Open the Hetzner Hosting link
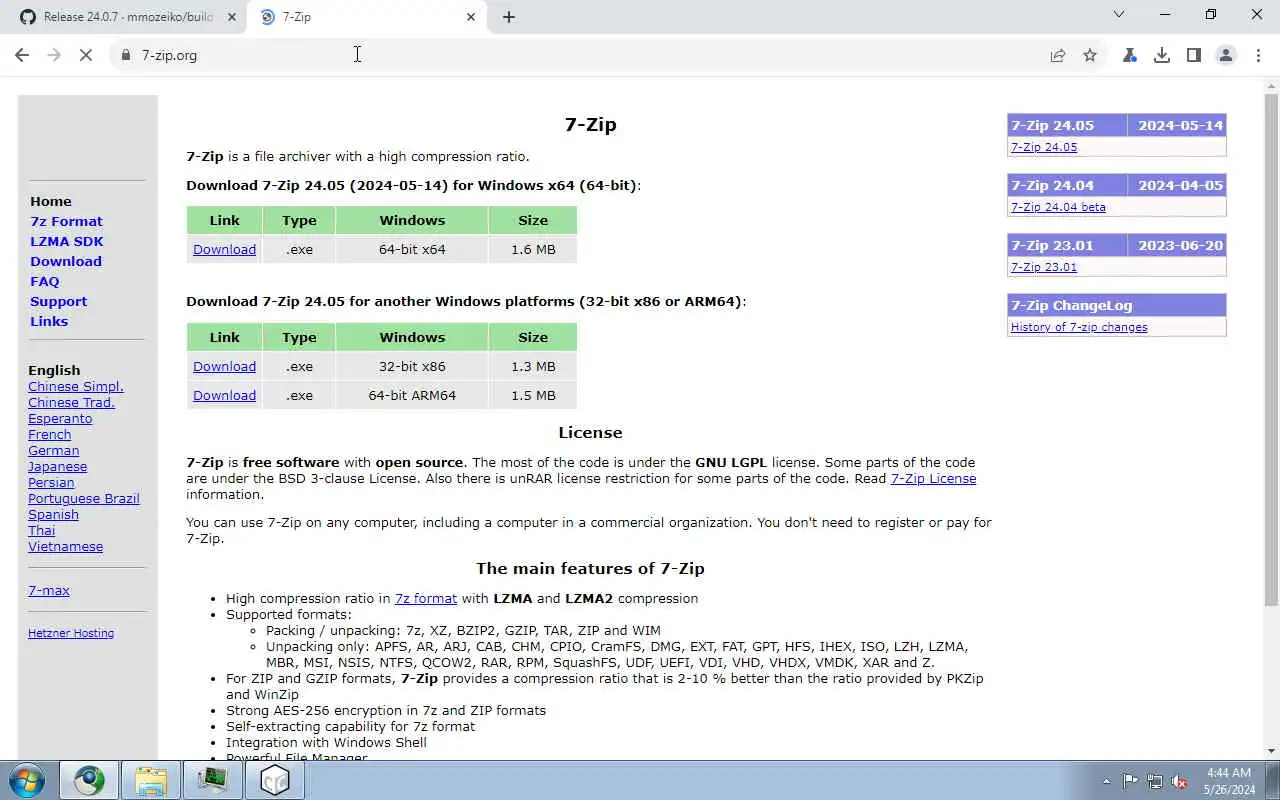The image size is (1280, 800). pos(71,633)
